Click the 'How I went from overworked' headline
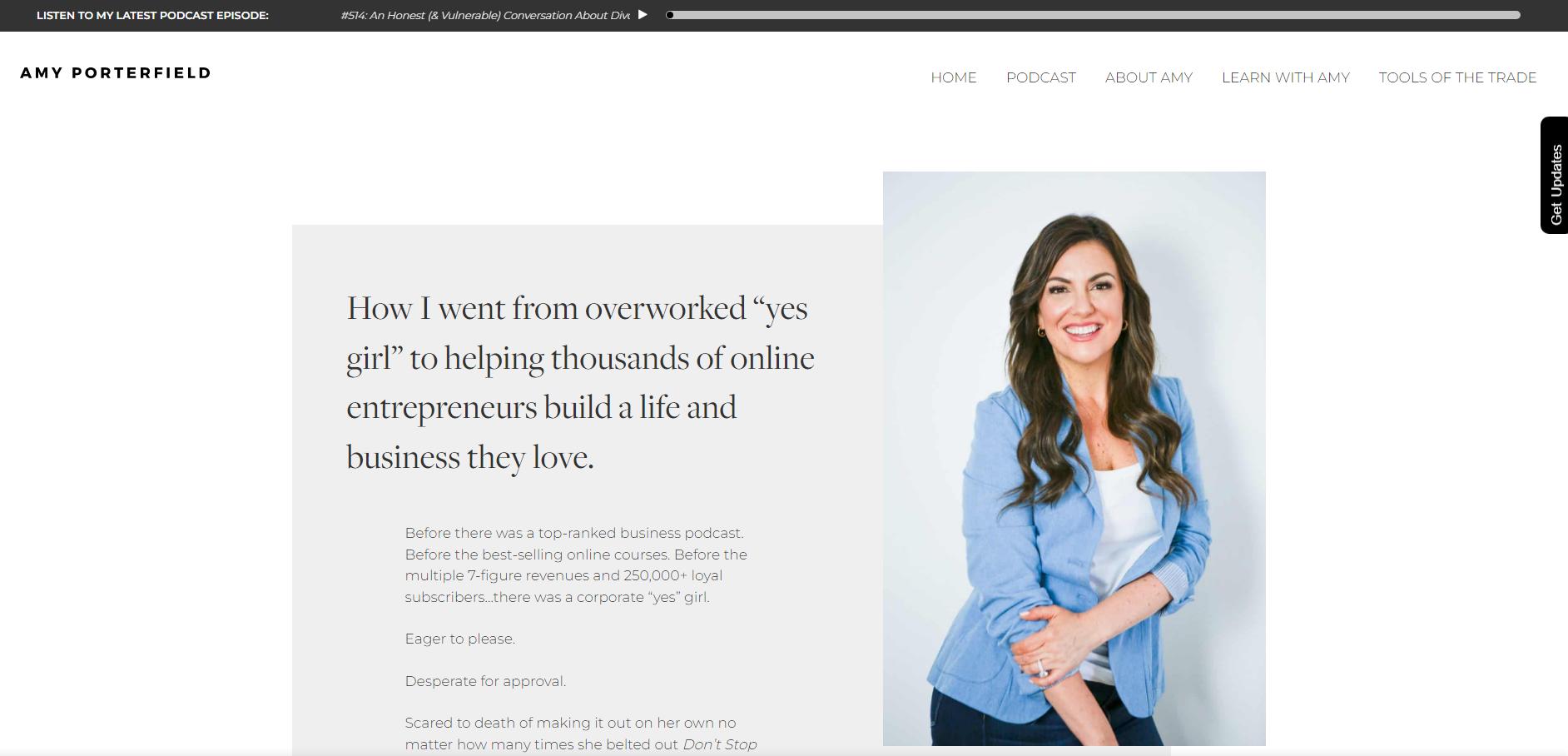1568x756 pixels. coord(579,382)
